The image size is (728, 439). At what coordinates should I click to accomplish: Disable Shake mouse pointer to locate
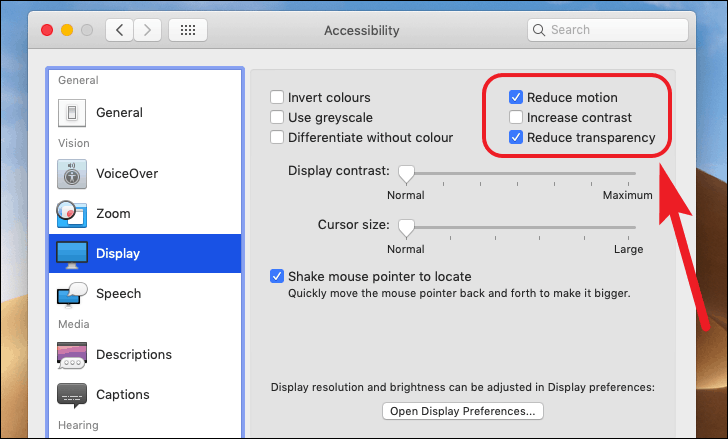(277, 276)
